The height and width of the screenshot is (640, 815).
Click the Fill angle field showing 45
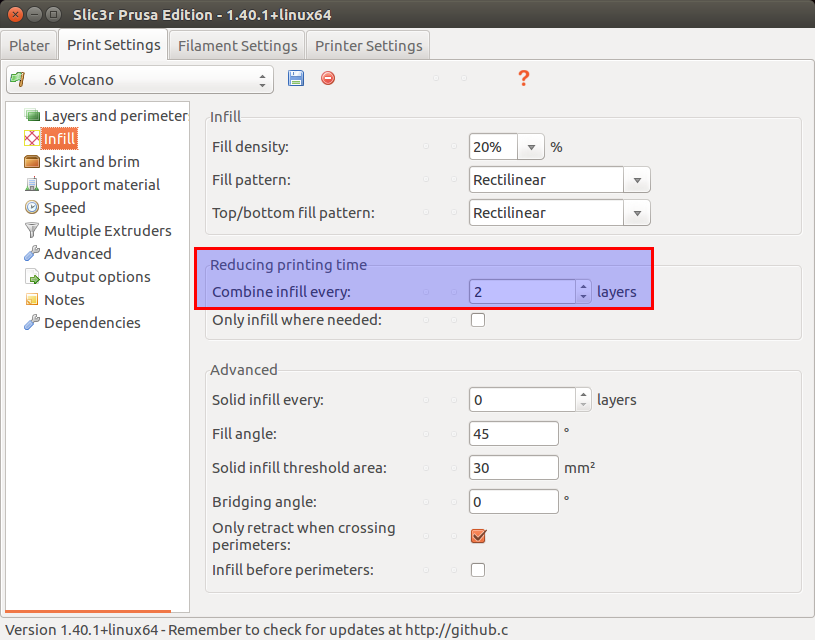coord(514,434)
